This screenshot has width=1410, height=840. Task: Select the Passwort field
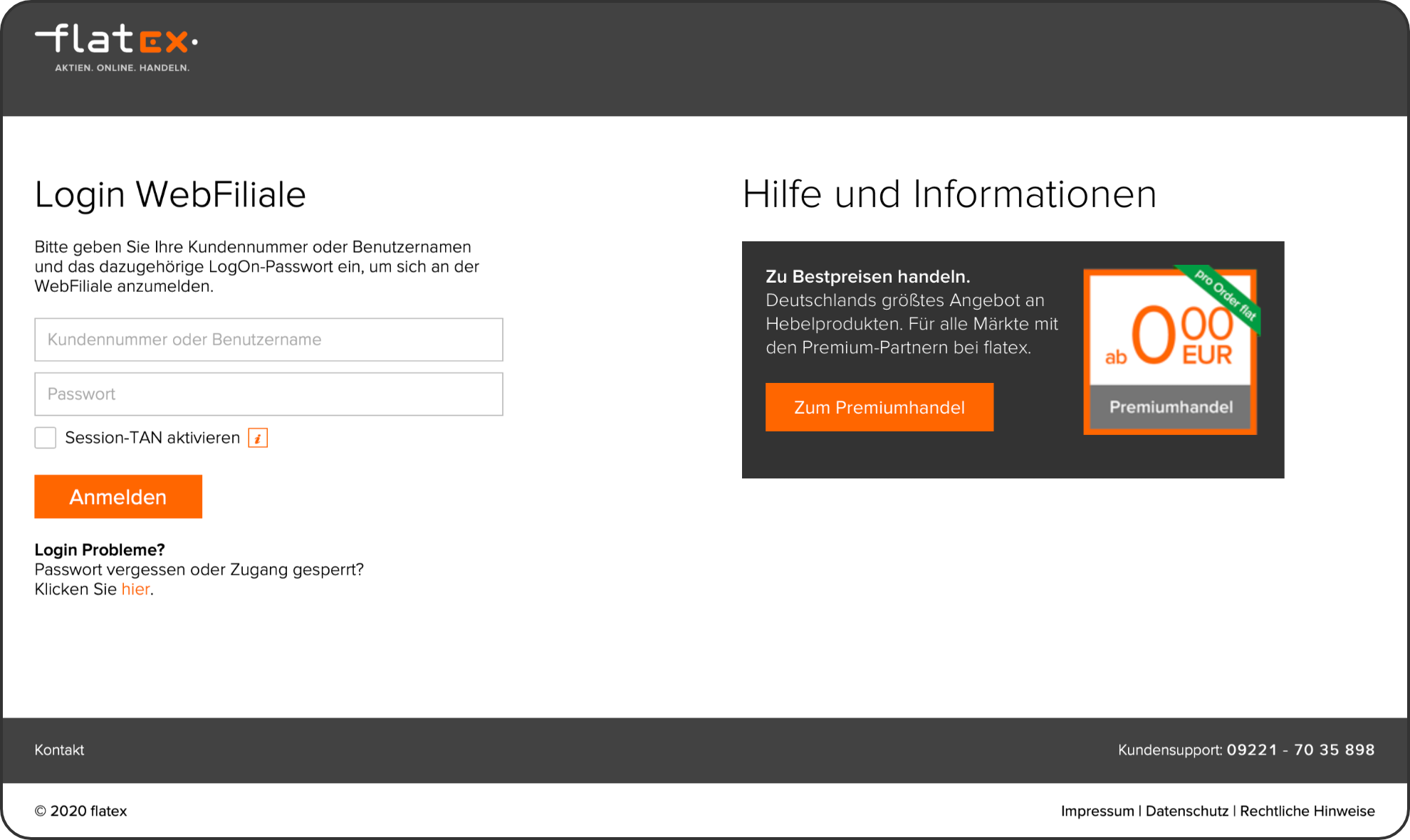click(x=268, y=394)
